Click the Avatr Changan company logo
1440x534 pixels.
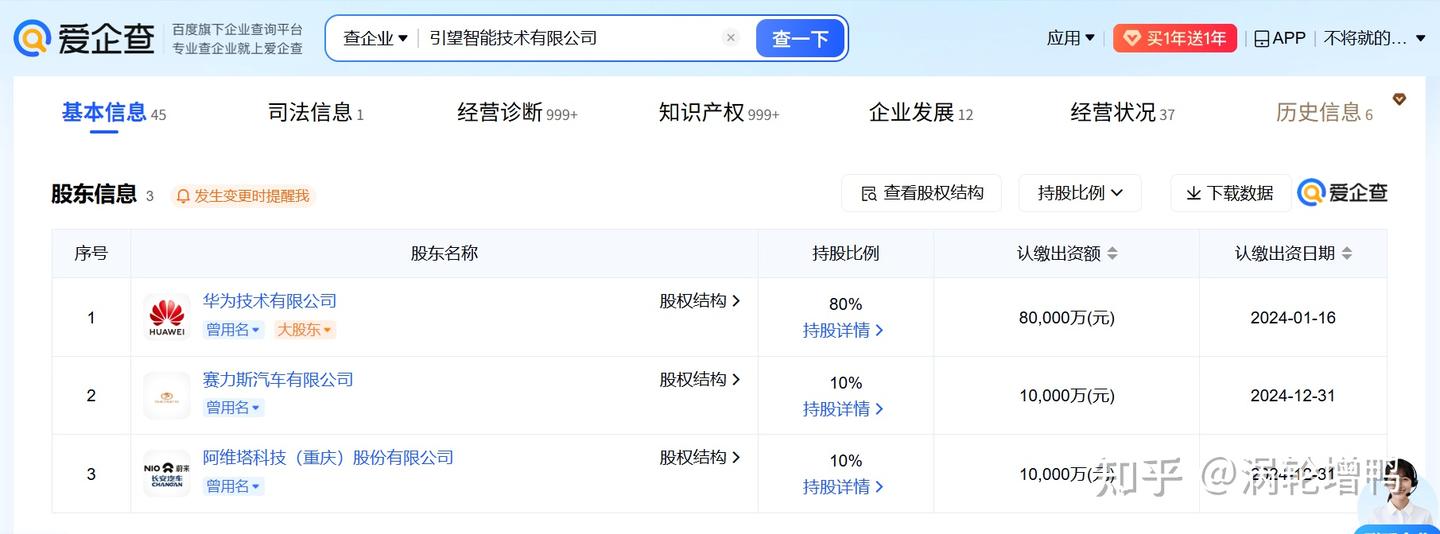pos(167,473)
